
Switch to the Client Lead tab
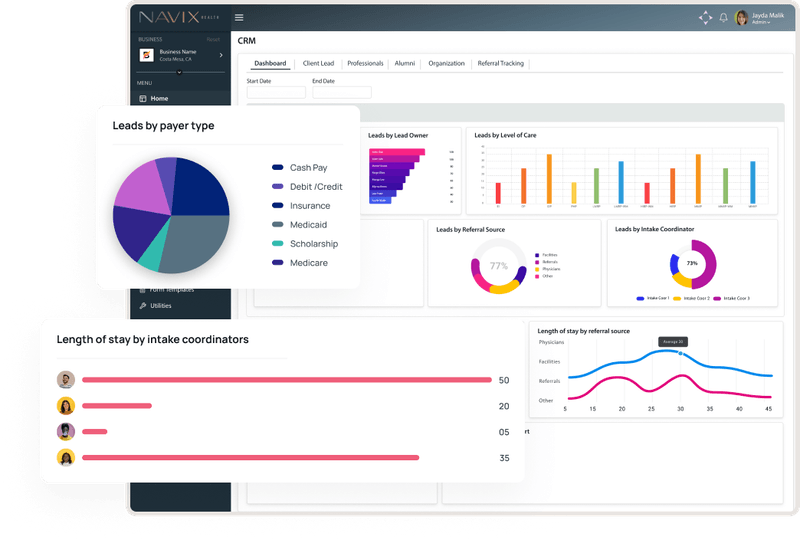318,63
